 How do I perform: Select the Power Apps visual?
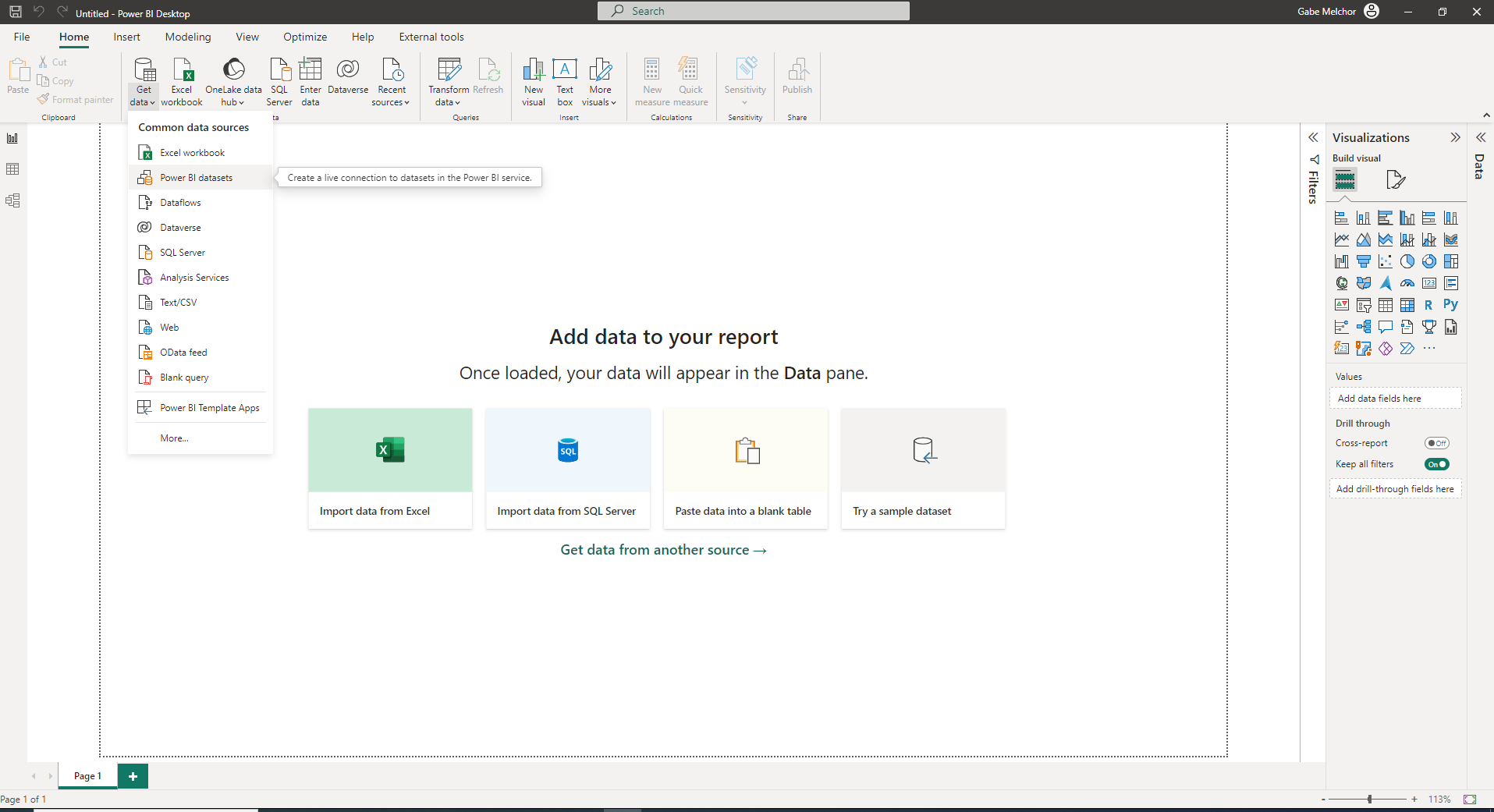coord(1385,349)
